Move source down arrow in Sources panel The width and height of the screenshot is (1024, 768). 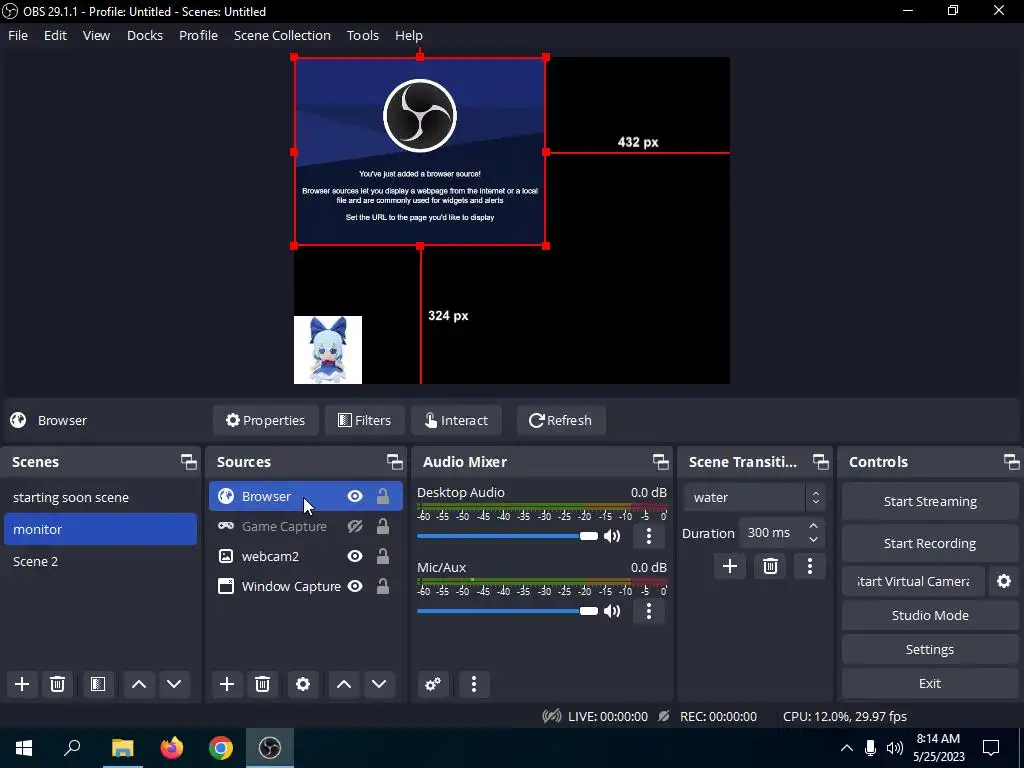pyautogui.click(x=379, y=684)
